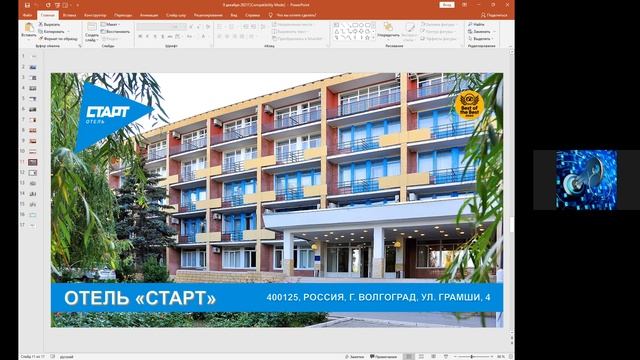Open the Select (Выделить) dropdown
Viewport: 640px width, 360px height.
pyautogui.click(x=480, y=38)
